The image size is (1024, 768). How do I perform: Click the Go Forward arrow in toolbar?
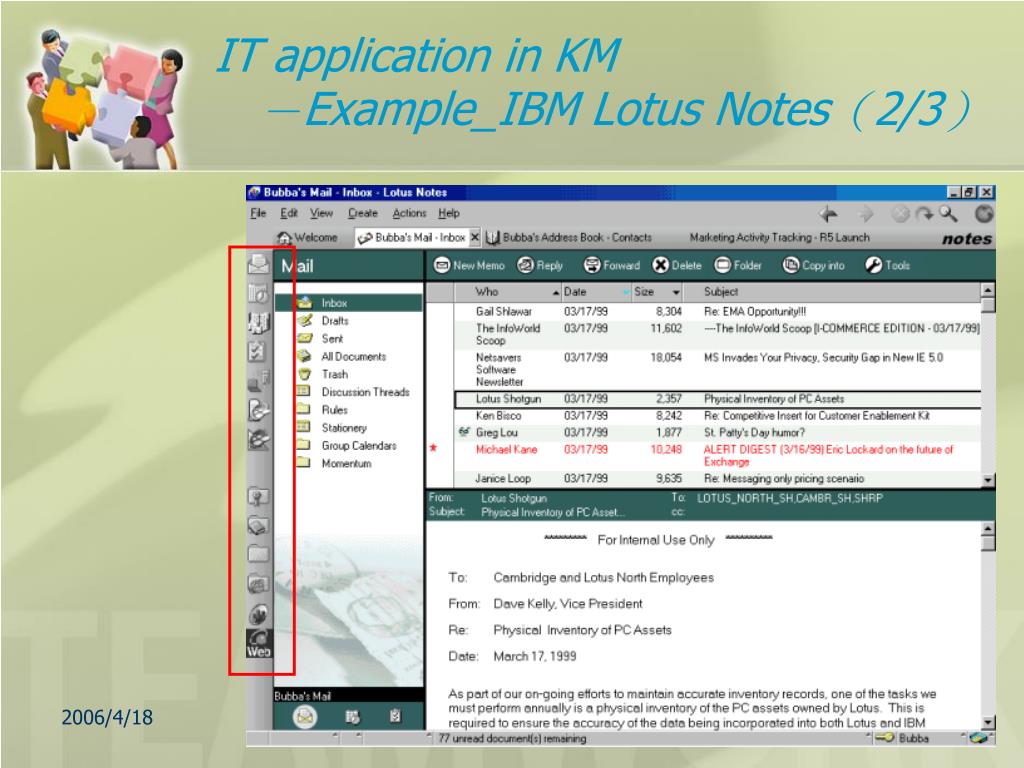[866, 214]
